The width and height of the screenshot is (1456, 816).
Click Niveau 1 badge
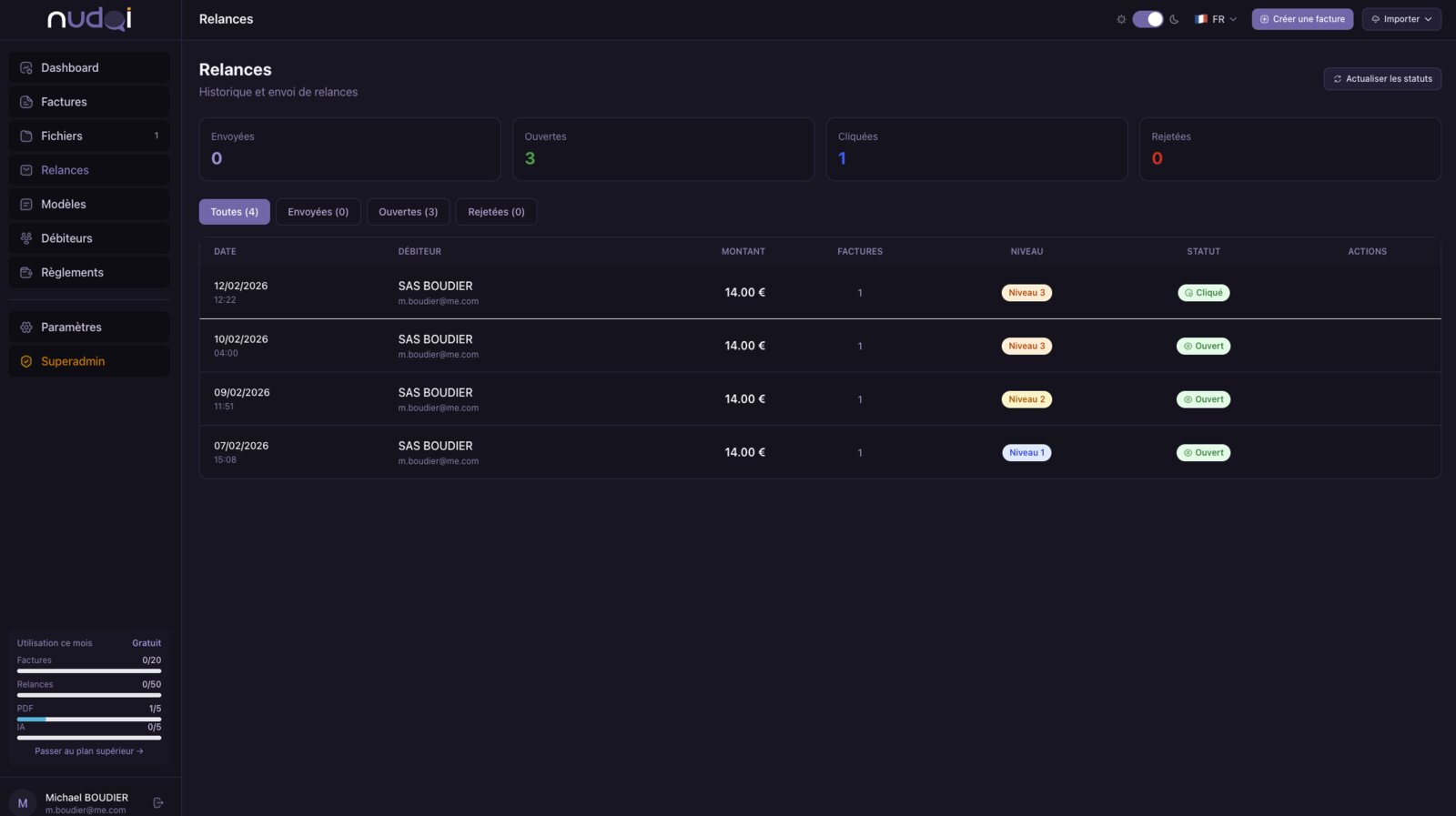pyautogui.click(x=1026, y=453)
